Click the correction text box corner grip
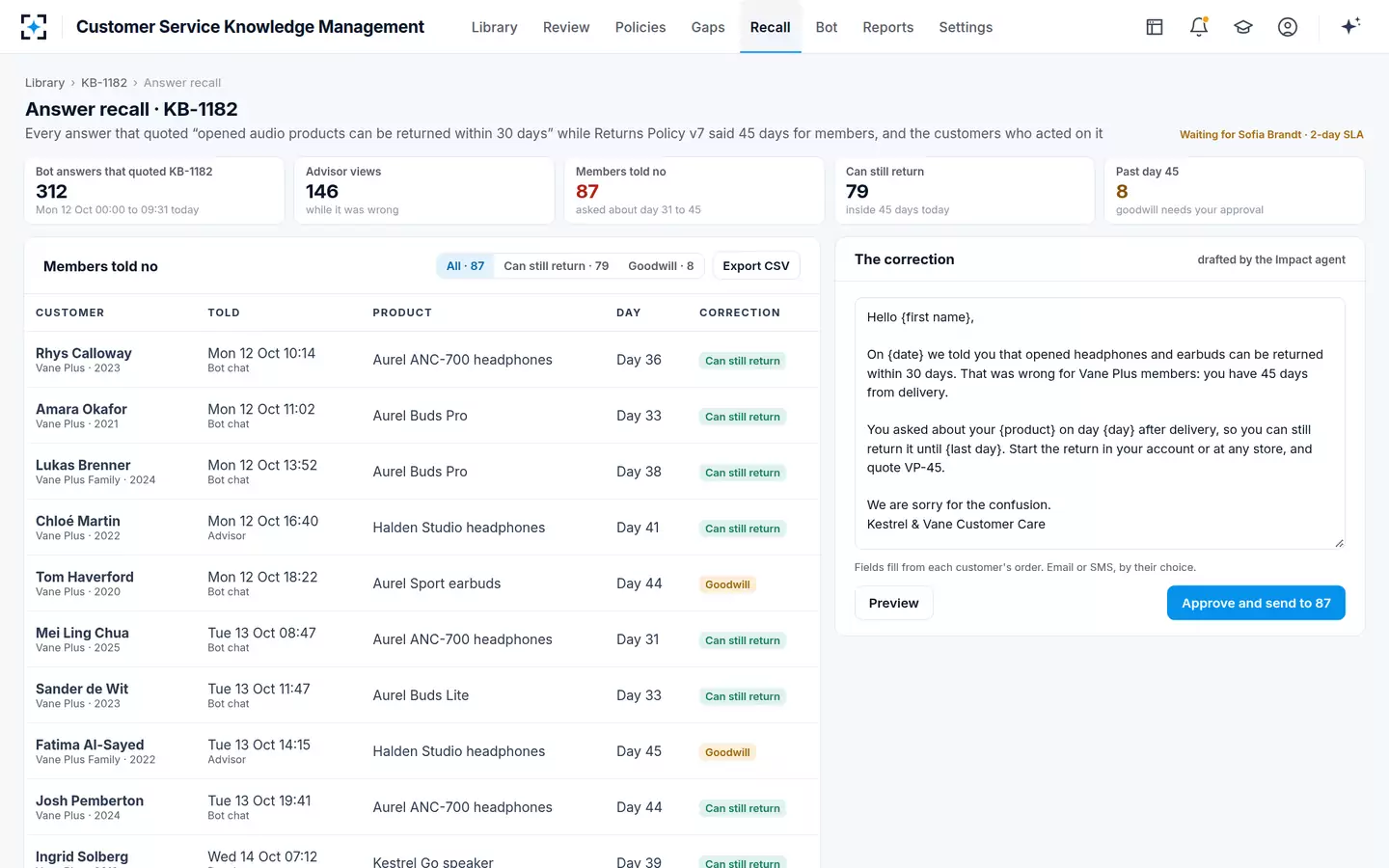Image resolution: width=1389 pixels, height=868 pixels. pyautogui.click(x=1339, y=543)
